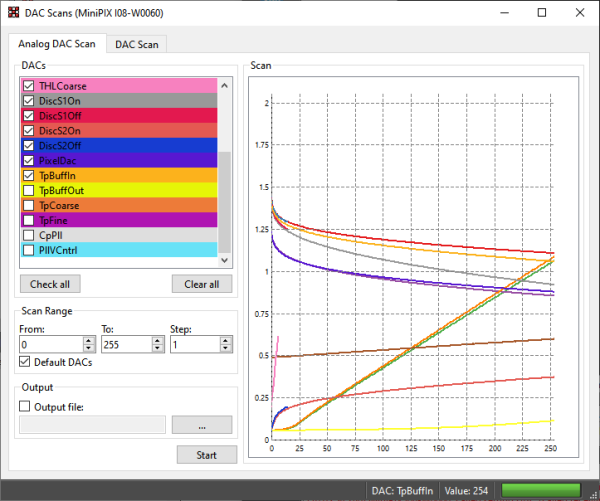Enable the TpBuffOut checkbox
The height and width of the screenshot is (501, 600).
coord(29,190)
